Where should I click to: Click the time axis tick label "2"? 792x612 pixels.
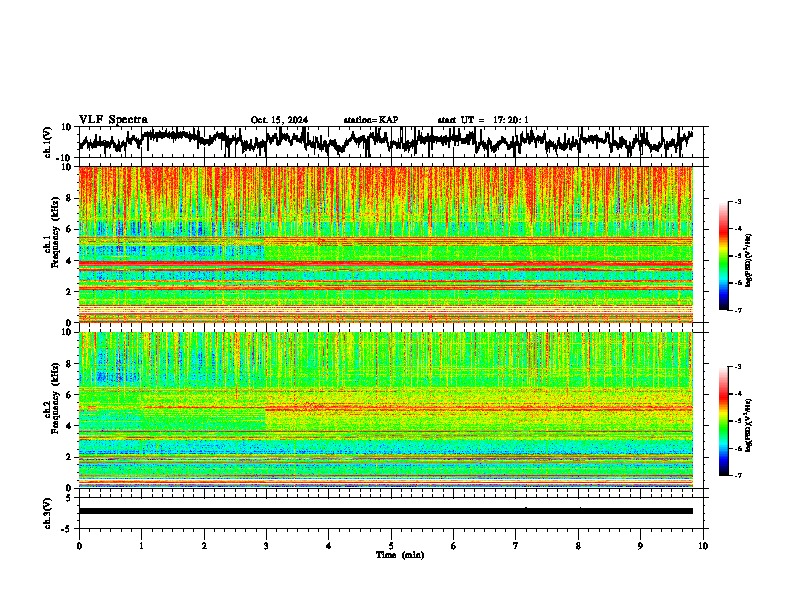(204, 546)
